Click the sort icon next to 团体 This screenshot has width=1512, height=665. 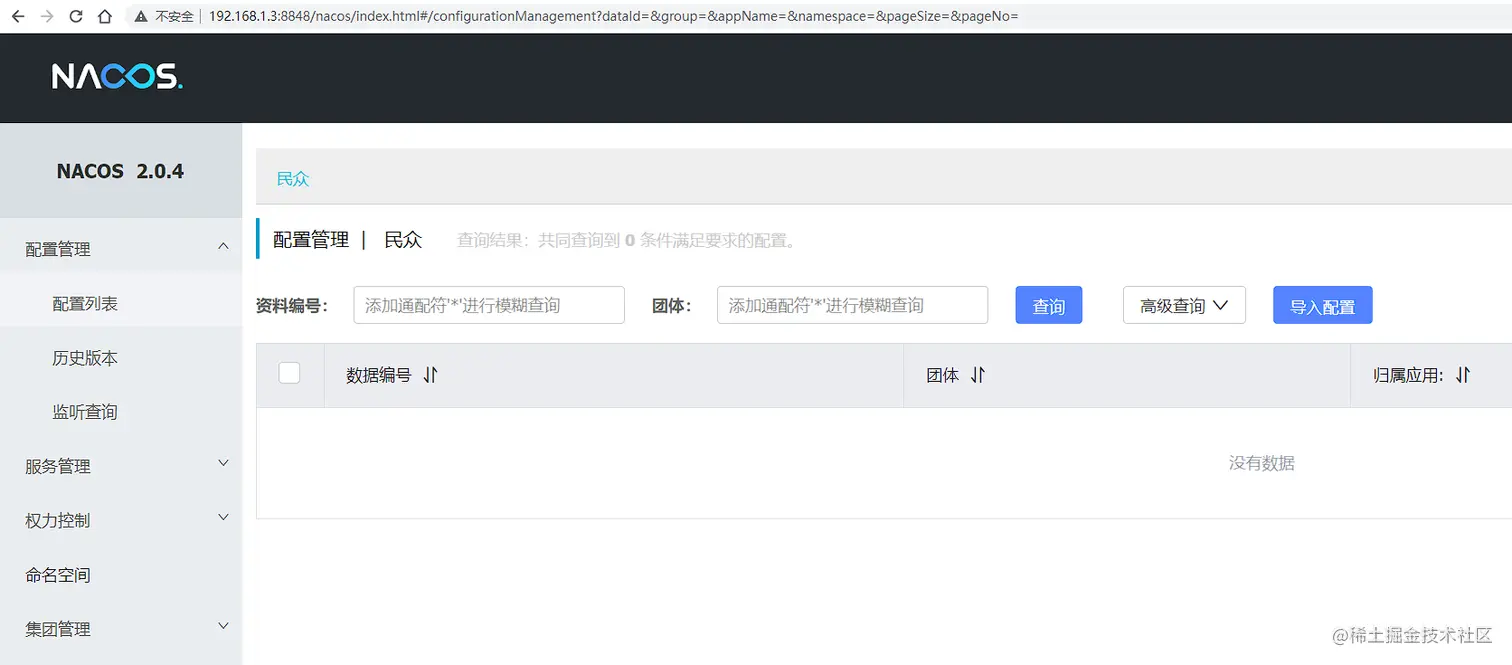pos(978,375)
